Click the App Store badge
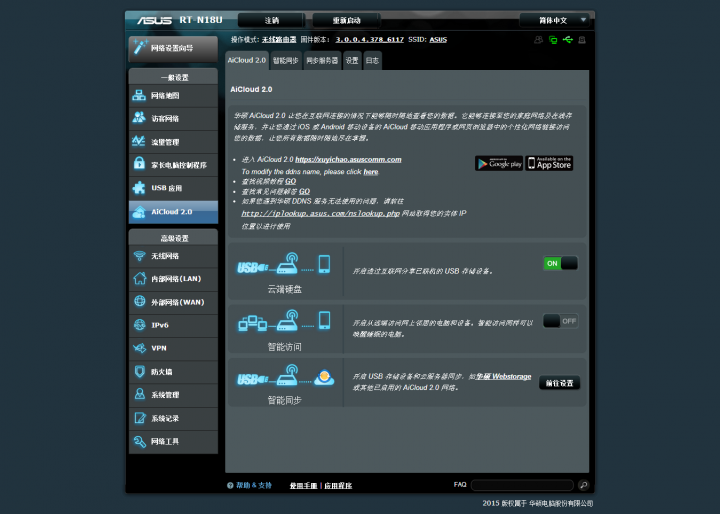 (549, 164)
